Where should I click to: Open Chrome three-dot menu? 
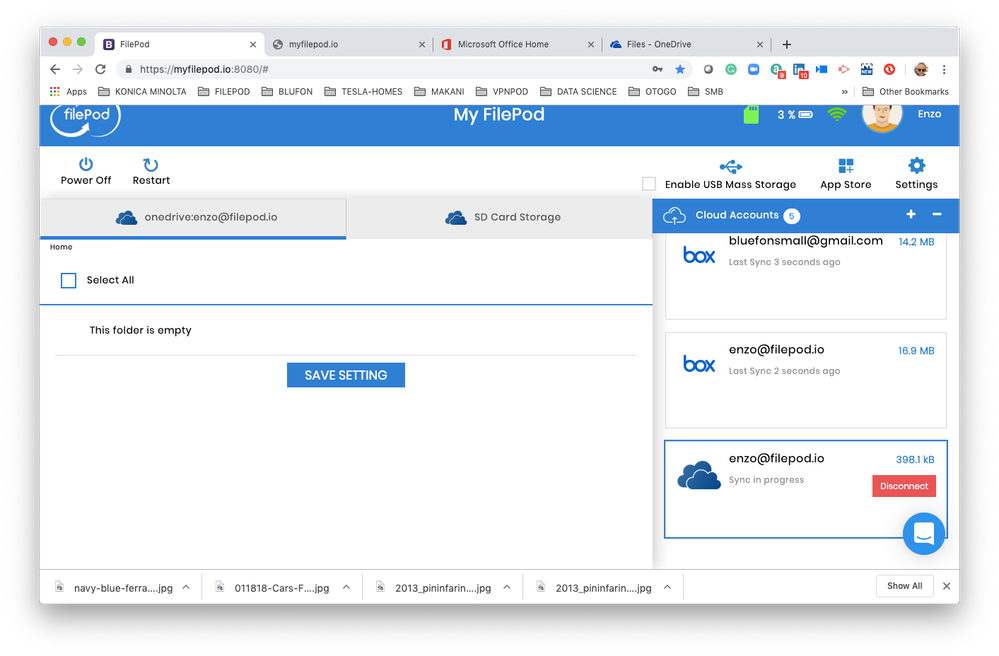click(944, 69)
